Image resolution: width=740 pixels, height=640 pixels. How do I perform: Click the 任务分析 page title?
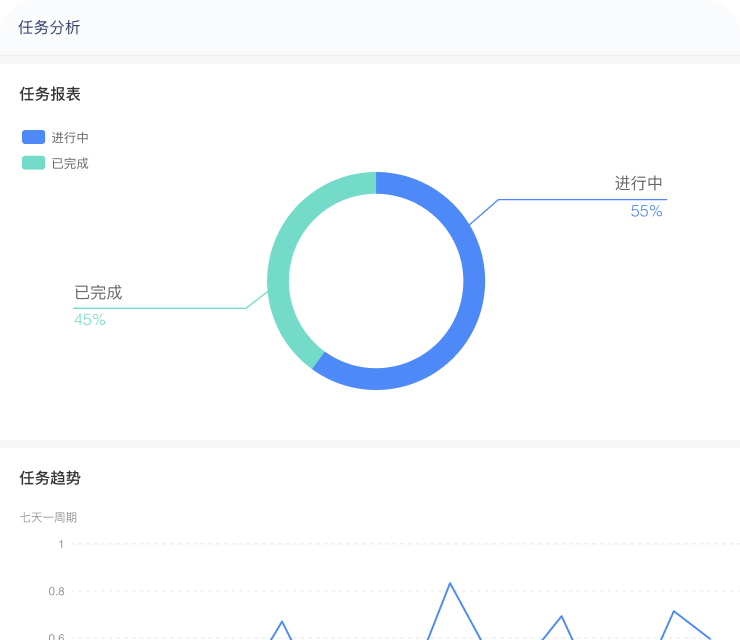tap(49, 27)
